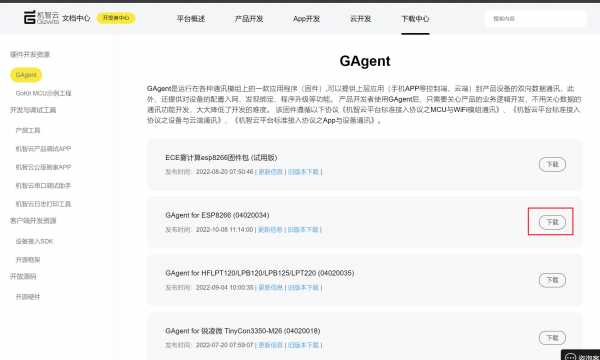The width and height of the screenshot is (600, 360).
Task: Open 旧版本下载 link for ECE esp8266 package
Action: [x=303, y=172]
